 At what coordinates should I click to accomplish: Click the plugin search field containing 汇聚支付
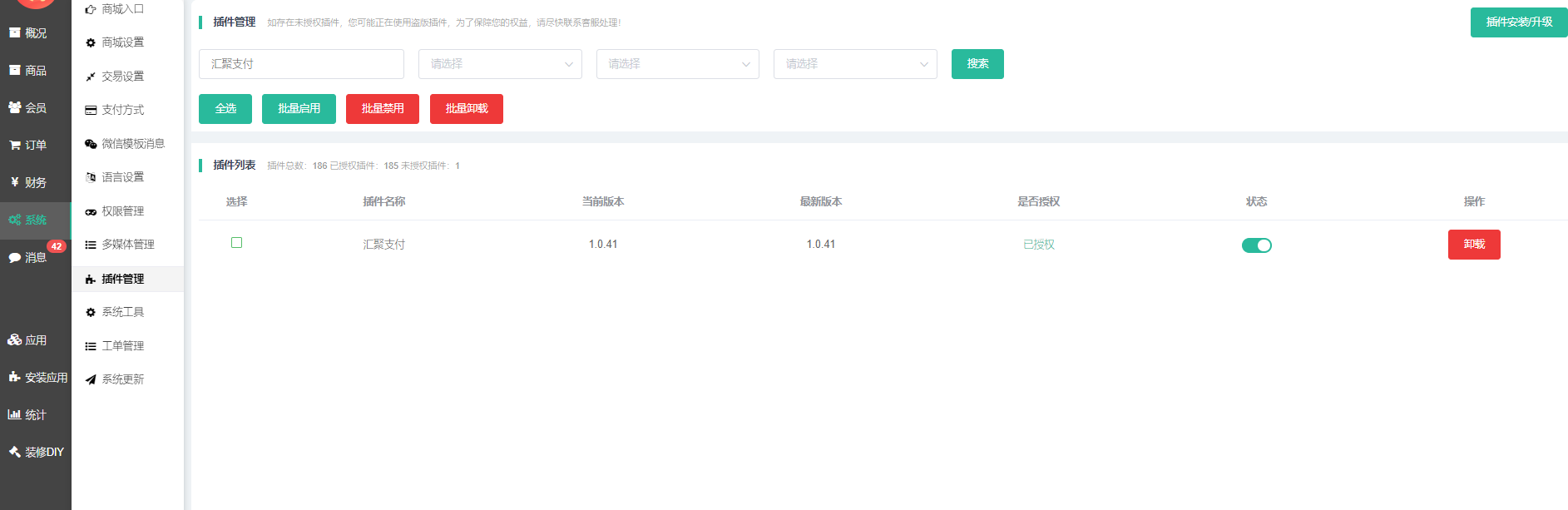(301, 64)
